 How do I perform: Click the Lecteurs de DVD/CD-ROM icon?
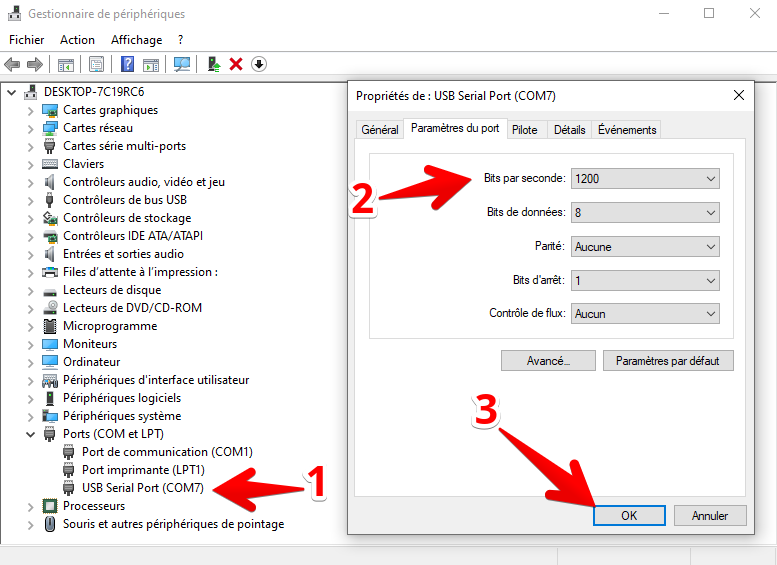pos(50,308)
